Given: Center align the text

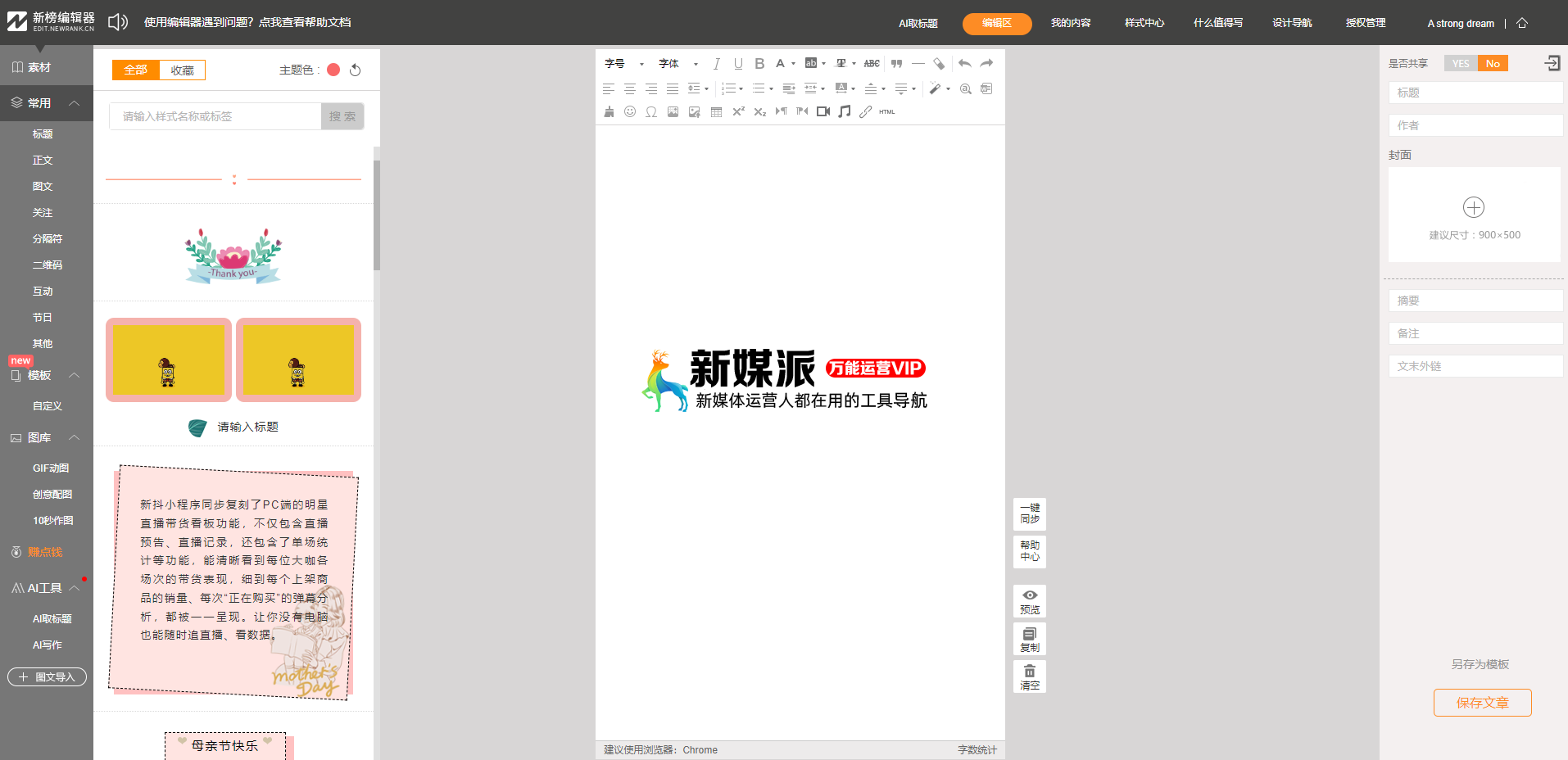Looking at the screenshot, I should pos(630,88).
